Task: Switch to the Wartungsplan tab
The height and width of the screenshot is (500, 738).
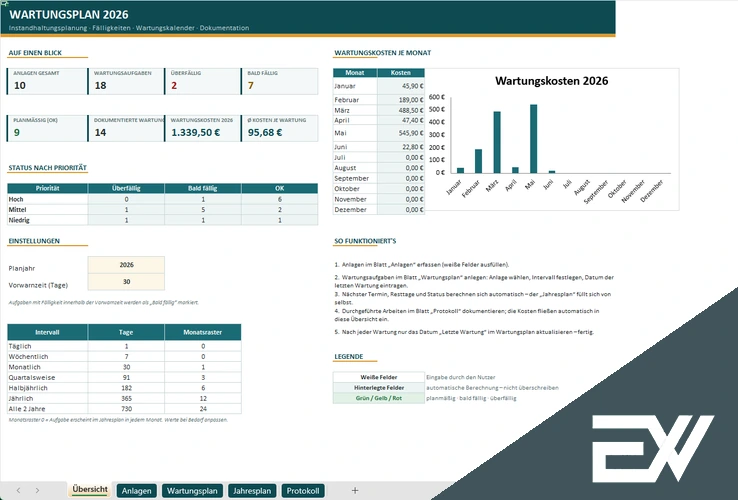Action: coord(192,491)
